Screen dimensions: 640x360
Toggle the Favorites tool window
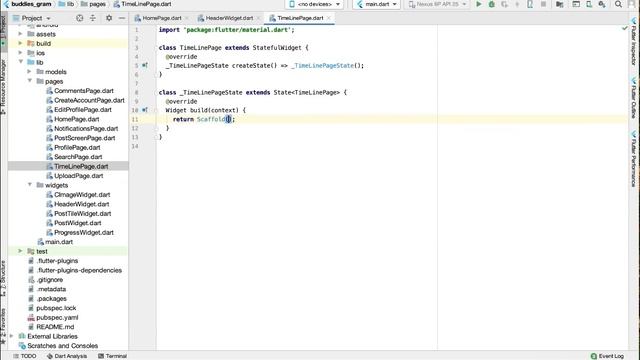[4, 327]
